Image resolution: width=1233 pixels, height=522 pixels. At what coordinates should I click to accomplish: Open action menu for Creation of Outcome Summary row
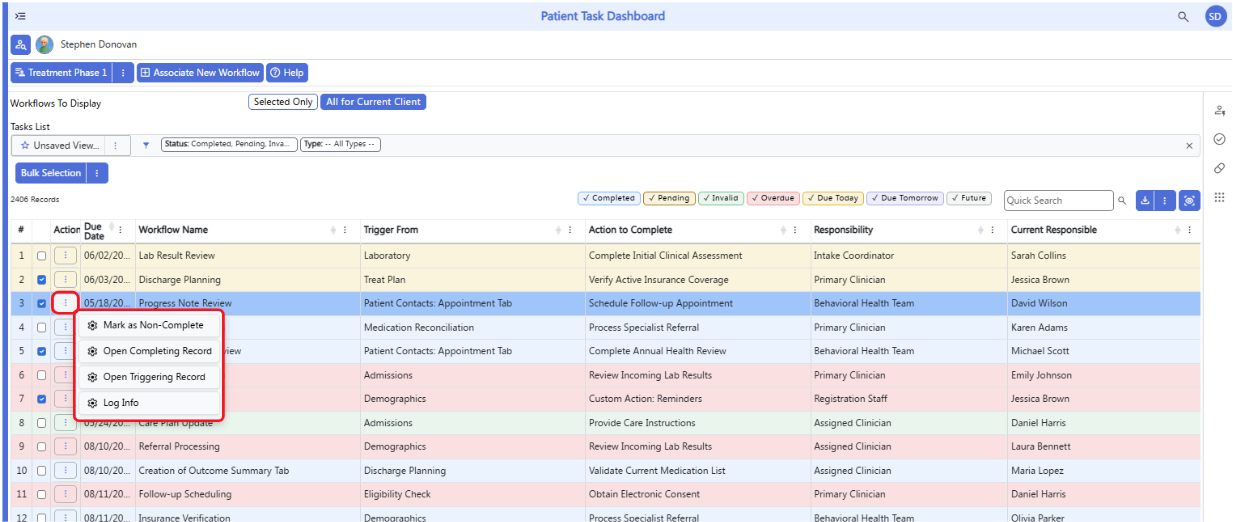pos(65,471)
